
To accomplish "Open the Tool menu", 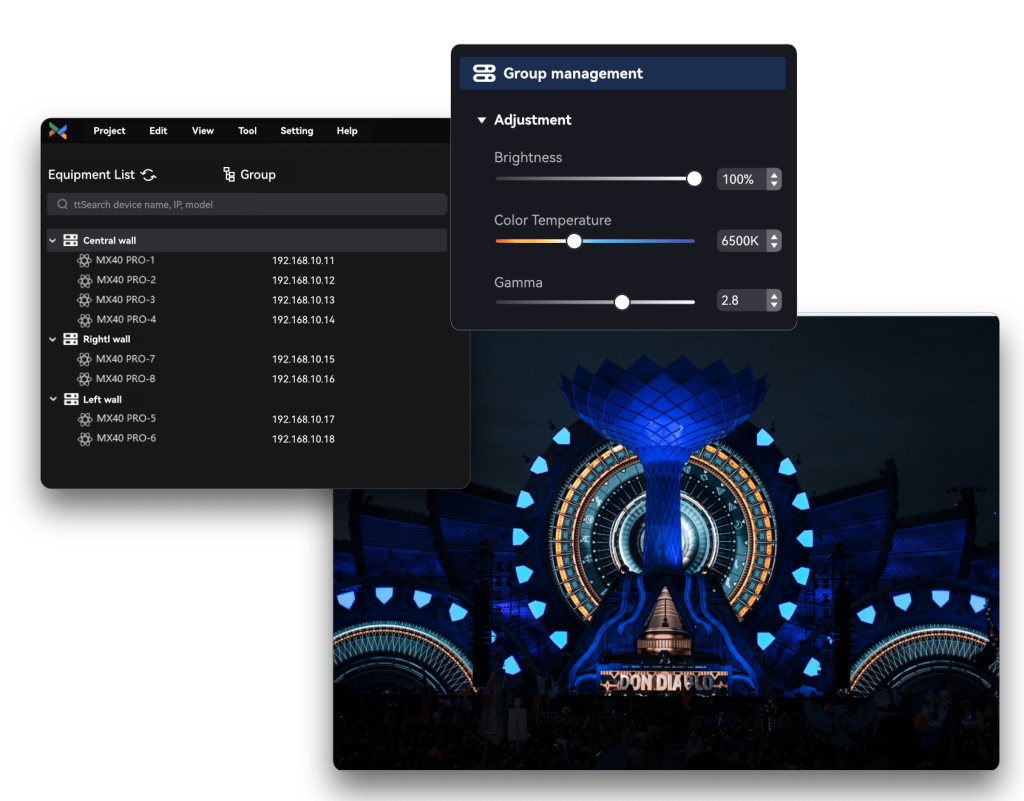I will point(247,131).
